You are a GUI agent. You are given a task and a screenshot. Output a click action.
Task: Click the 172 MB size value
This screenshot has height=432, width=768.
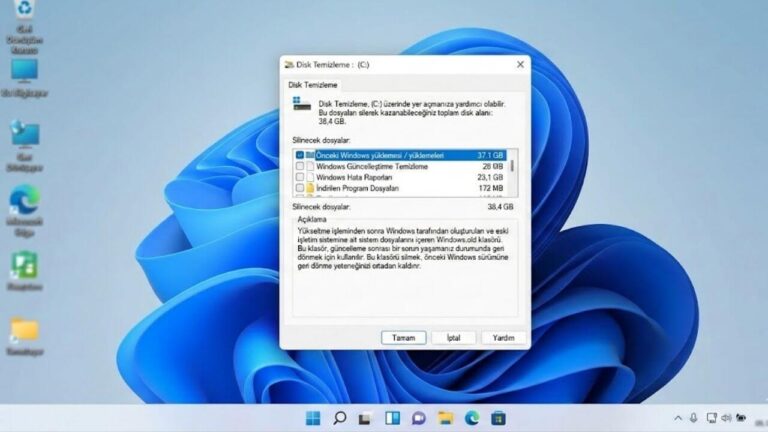tap(491, 188)
